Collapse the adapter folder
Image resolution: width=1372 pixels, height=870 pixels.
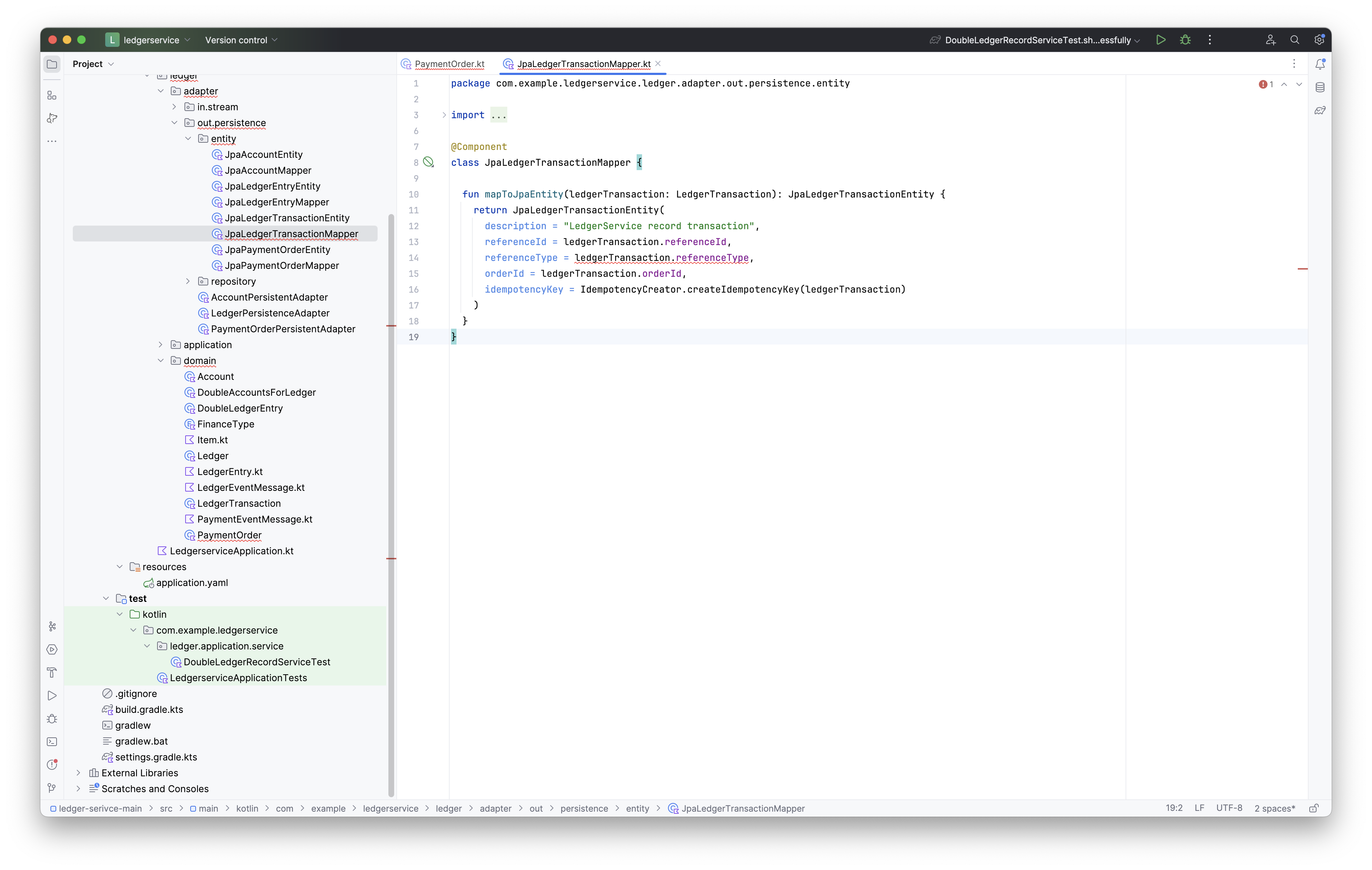(x=161, y=91)
